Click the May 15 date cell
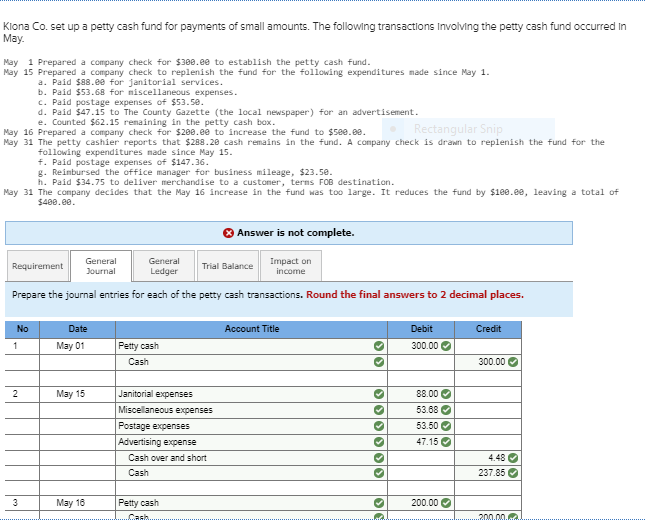Screen dimensions: 645x522 (x=77, y=394)
